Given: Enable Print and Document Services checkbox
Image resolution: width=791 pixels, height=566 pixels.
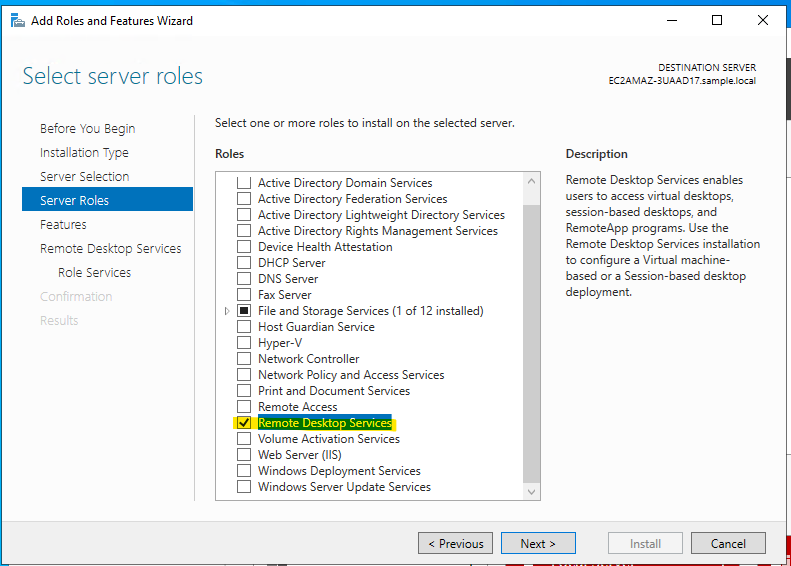Looking at the screenshot, I should pos(244,391).
